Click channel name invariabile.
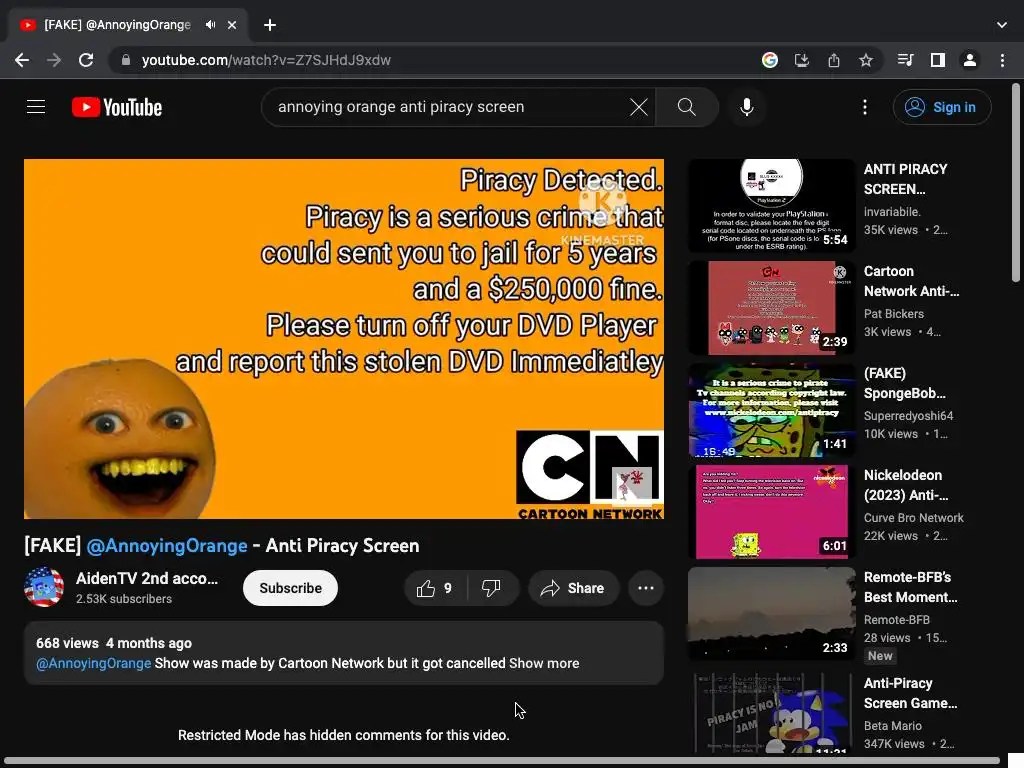 892,212
